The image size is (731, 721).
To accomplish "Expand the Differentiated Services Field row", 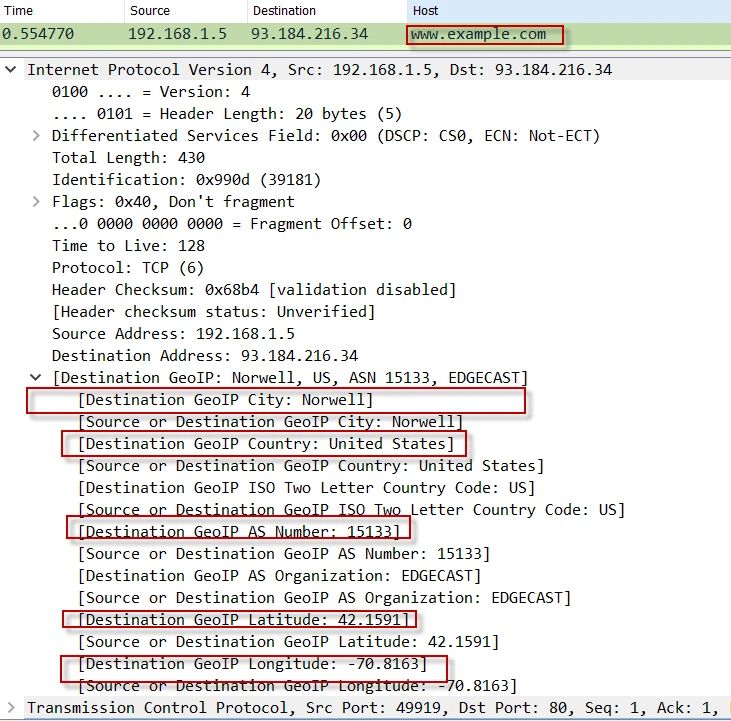I will pos(37,136).
